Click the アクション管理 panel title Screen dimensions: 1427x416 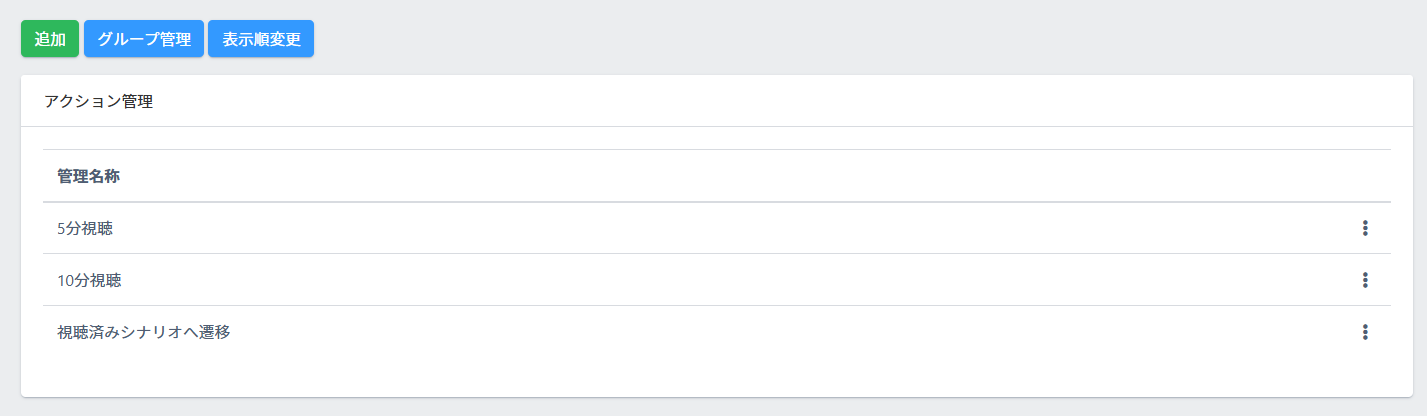point(98,101)
